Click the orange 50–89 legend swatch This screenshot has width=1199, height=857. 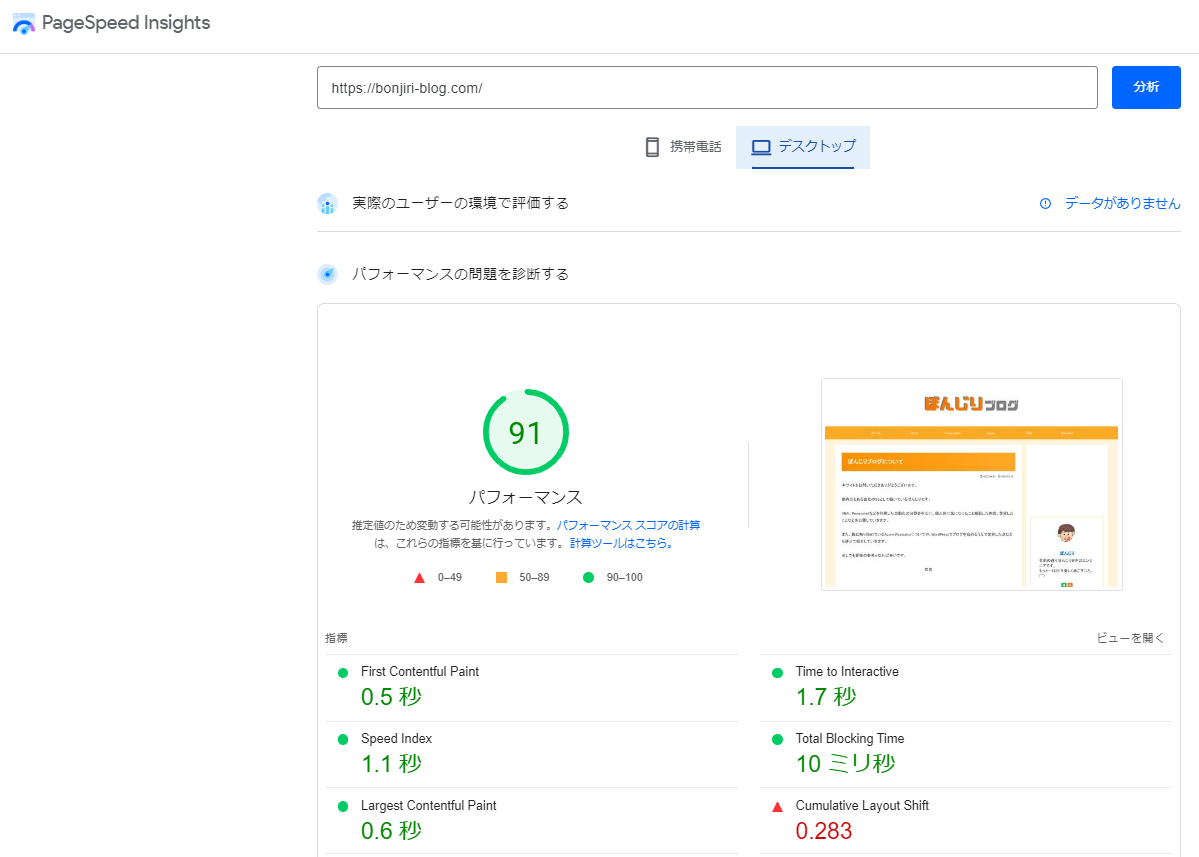pyautogui.click(x=502, y=577)
